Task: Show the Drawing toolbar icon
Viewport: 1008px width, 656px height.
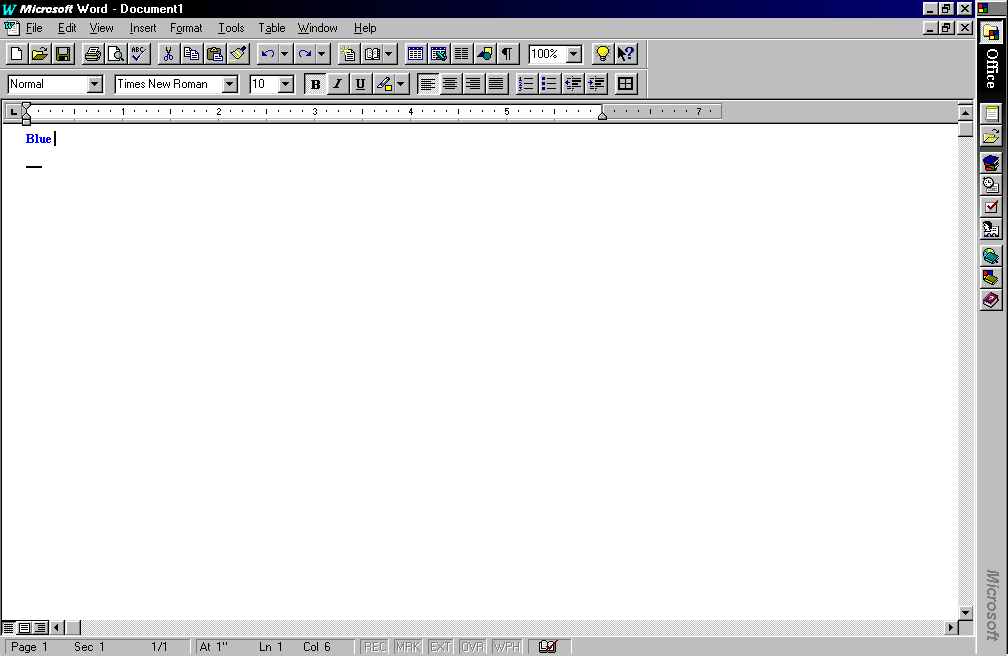Action: [x=485, y=54]
